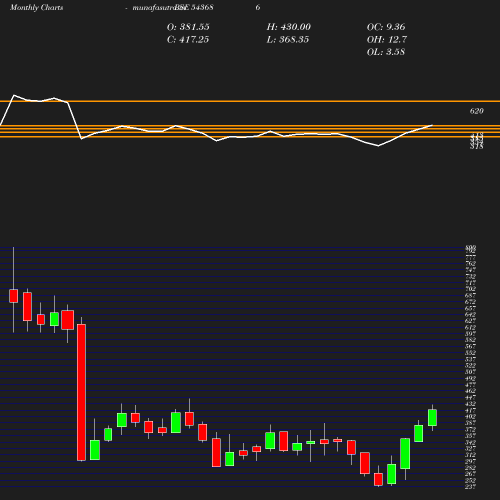Click the 567 price axis label
This screenshot has width=500, height=500.
click(x=471, y=346)
